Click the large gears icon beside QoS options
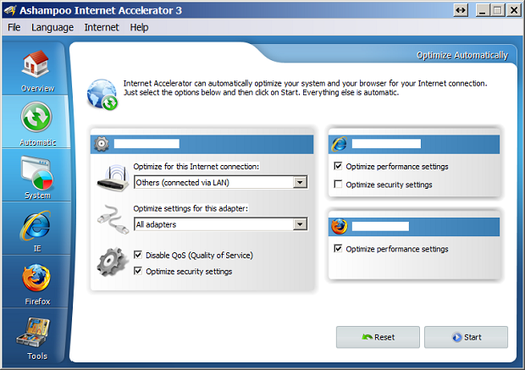 point(112,262)
